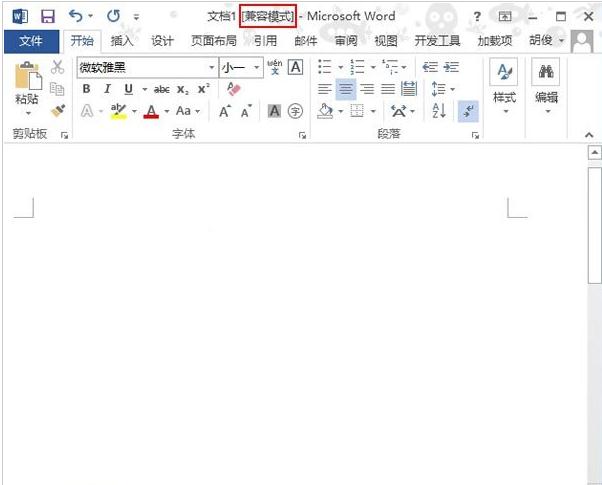602x485 pixels.
Task: Apply yellow text highlight color
Action: coord(118,111)
